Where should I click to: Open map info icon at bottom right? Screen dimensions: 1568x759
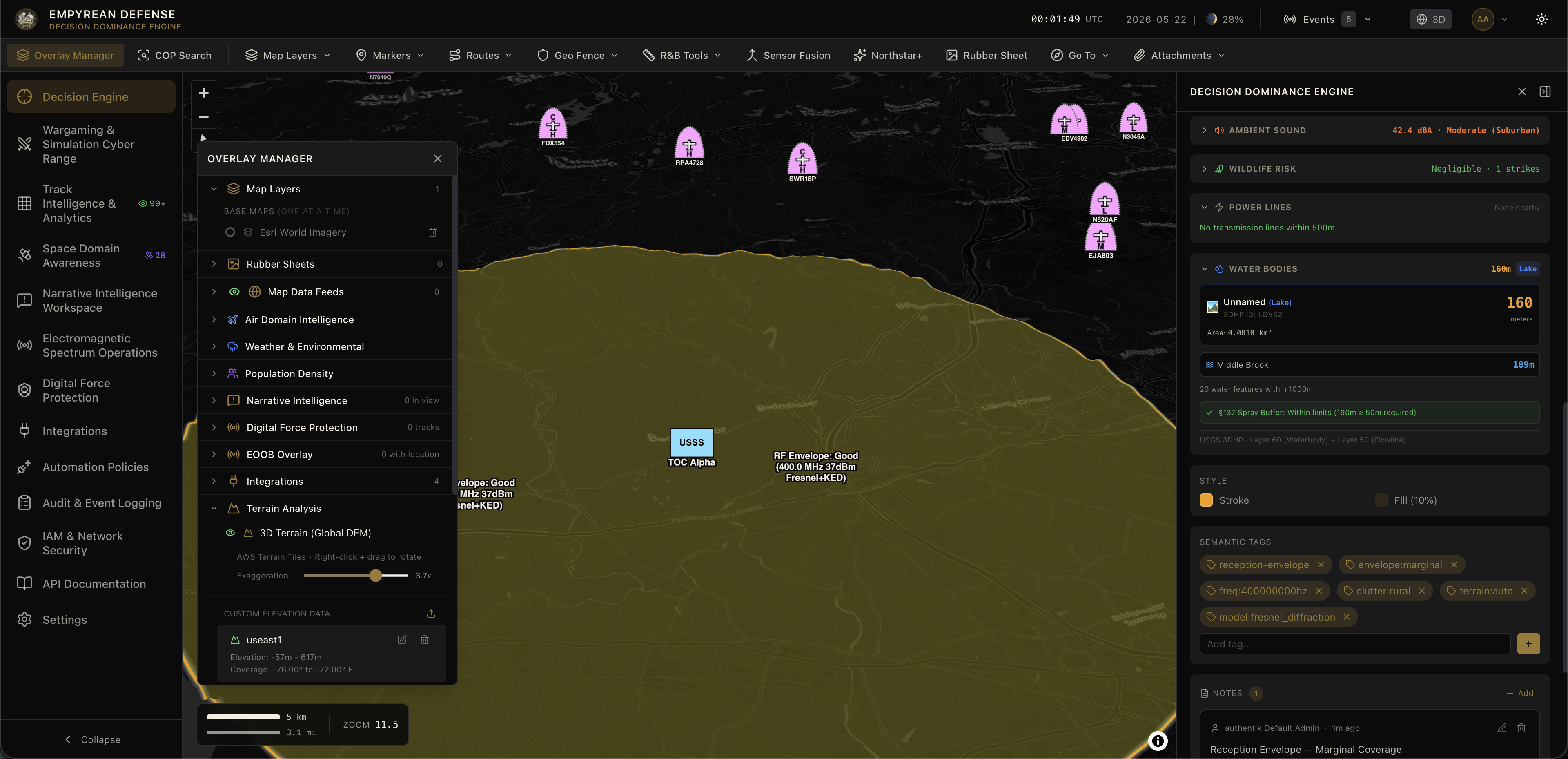click(1158, 741)
